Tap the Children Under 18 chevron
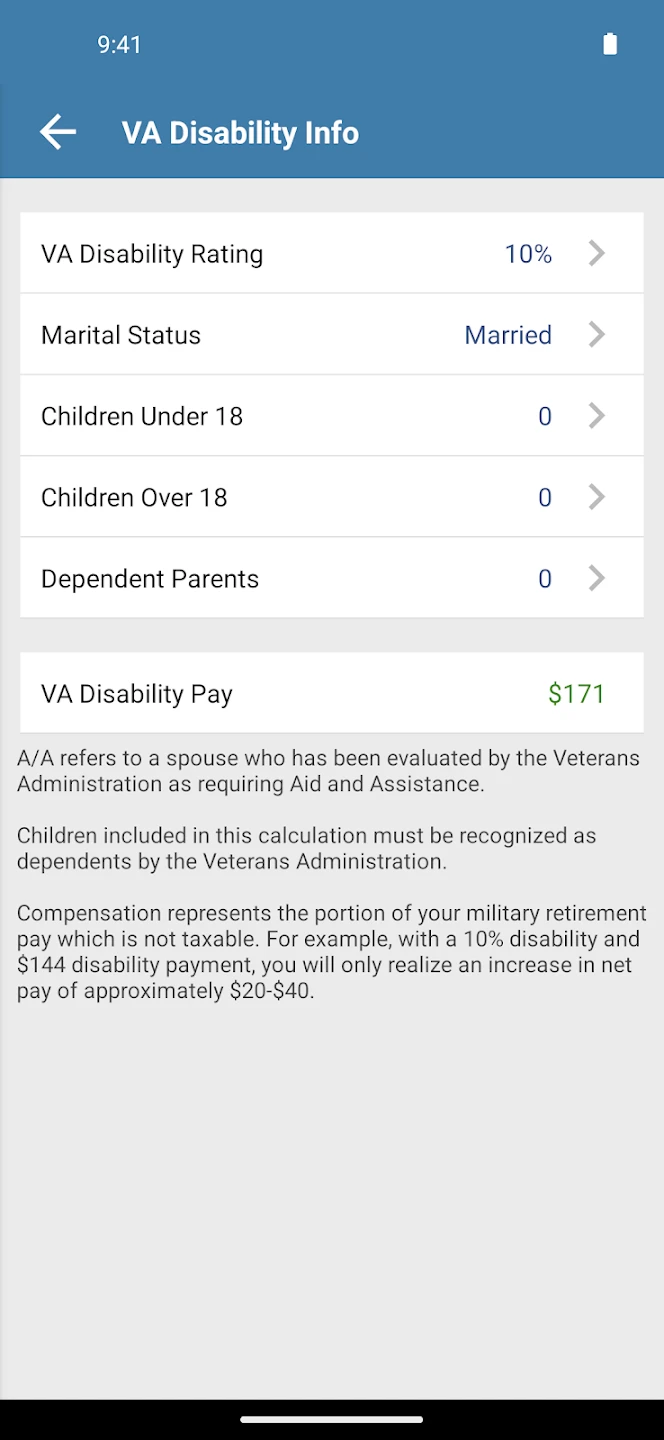The height and width of the screenshot is (1440, 664). pos(597,416)
